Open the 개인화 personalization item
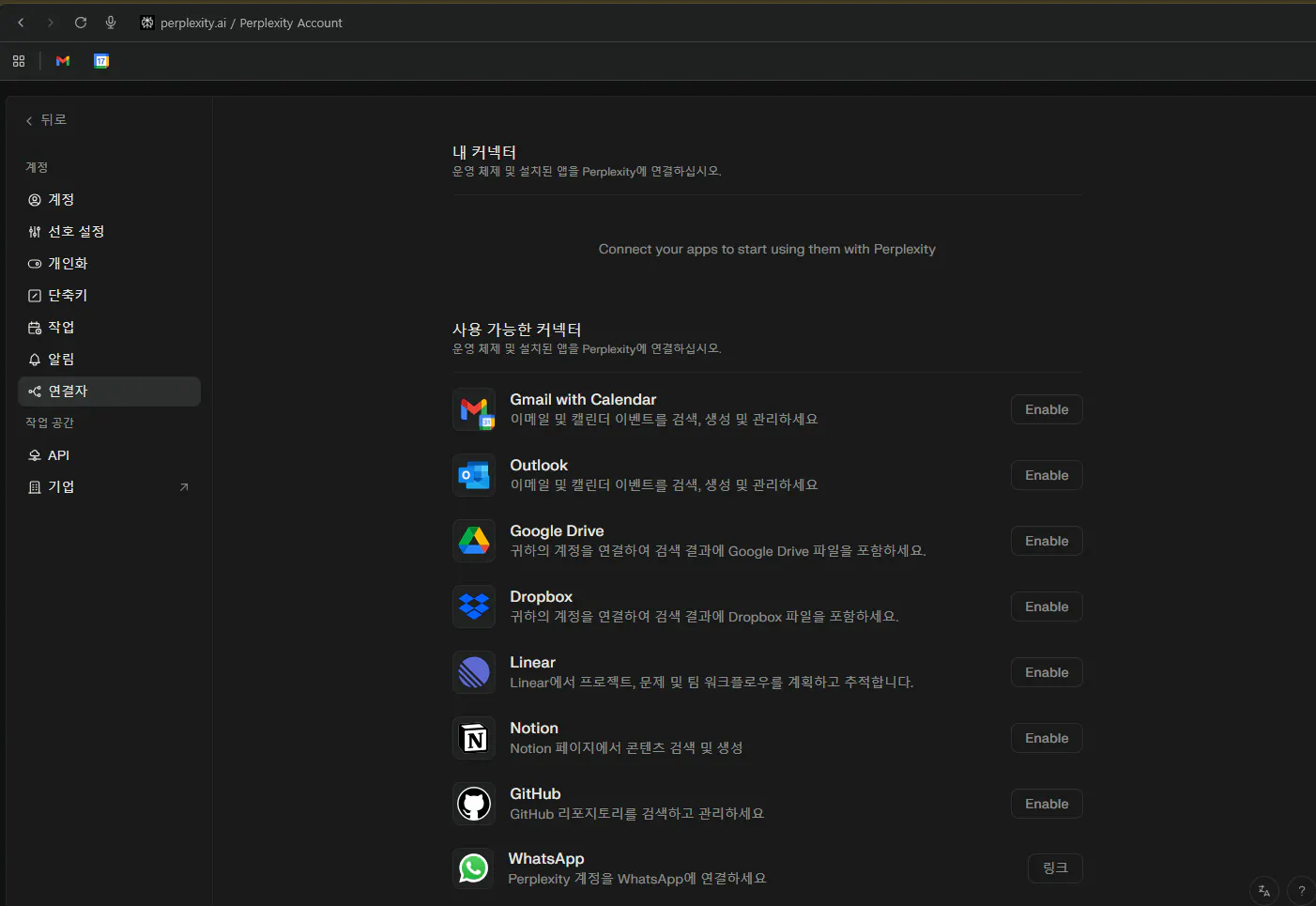The image size is (1316, 906). [109, 264]
